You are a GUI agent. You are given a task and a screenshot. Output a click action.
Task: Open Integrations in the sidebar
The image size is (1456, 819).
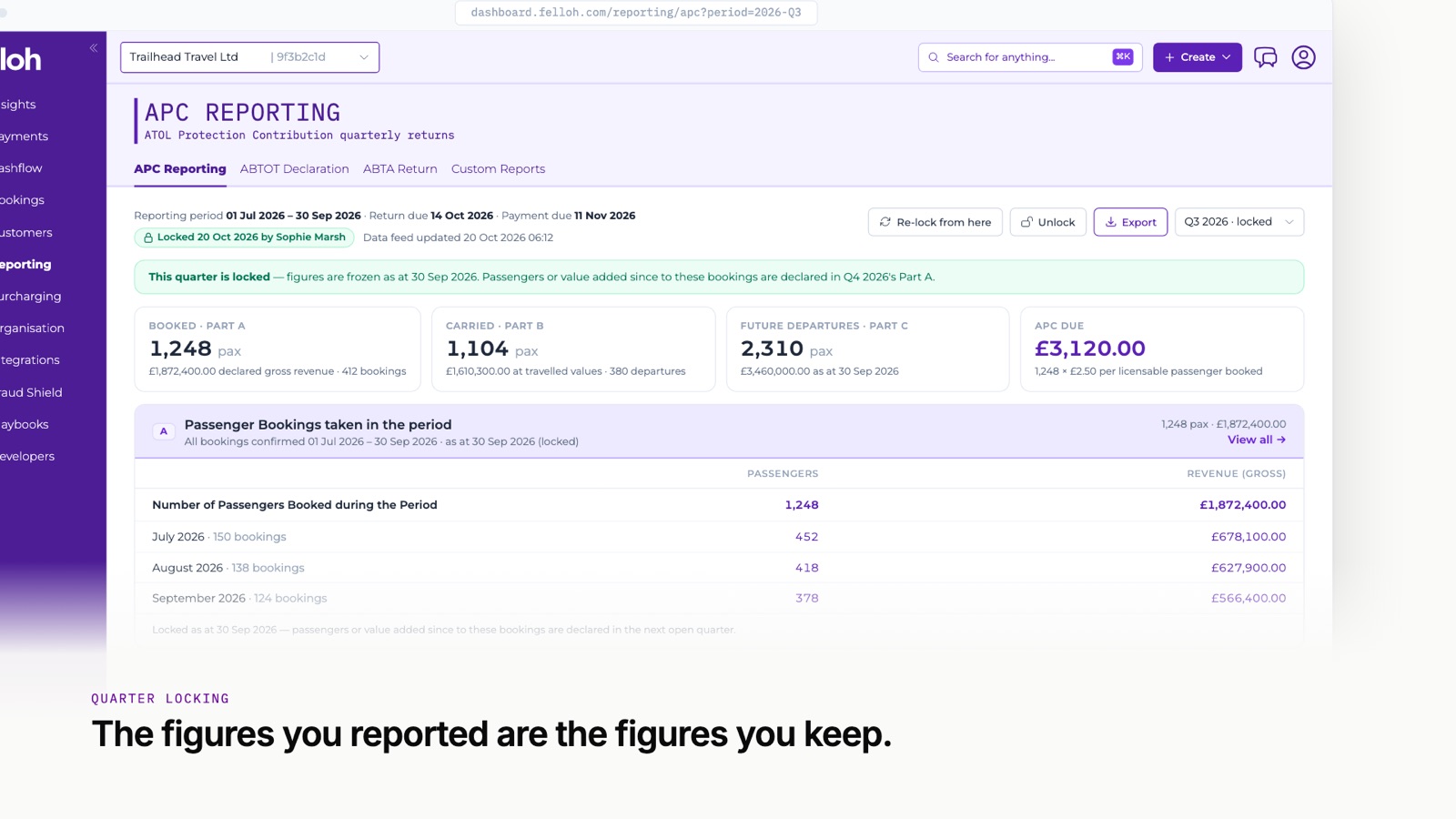pos(30,360)
